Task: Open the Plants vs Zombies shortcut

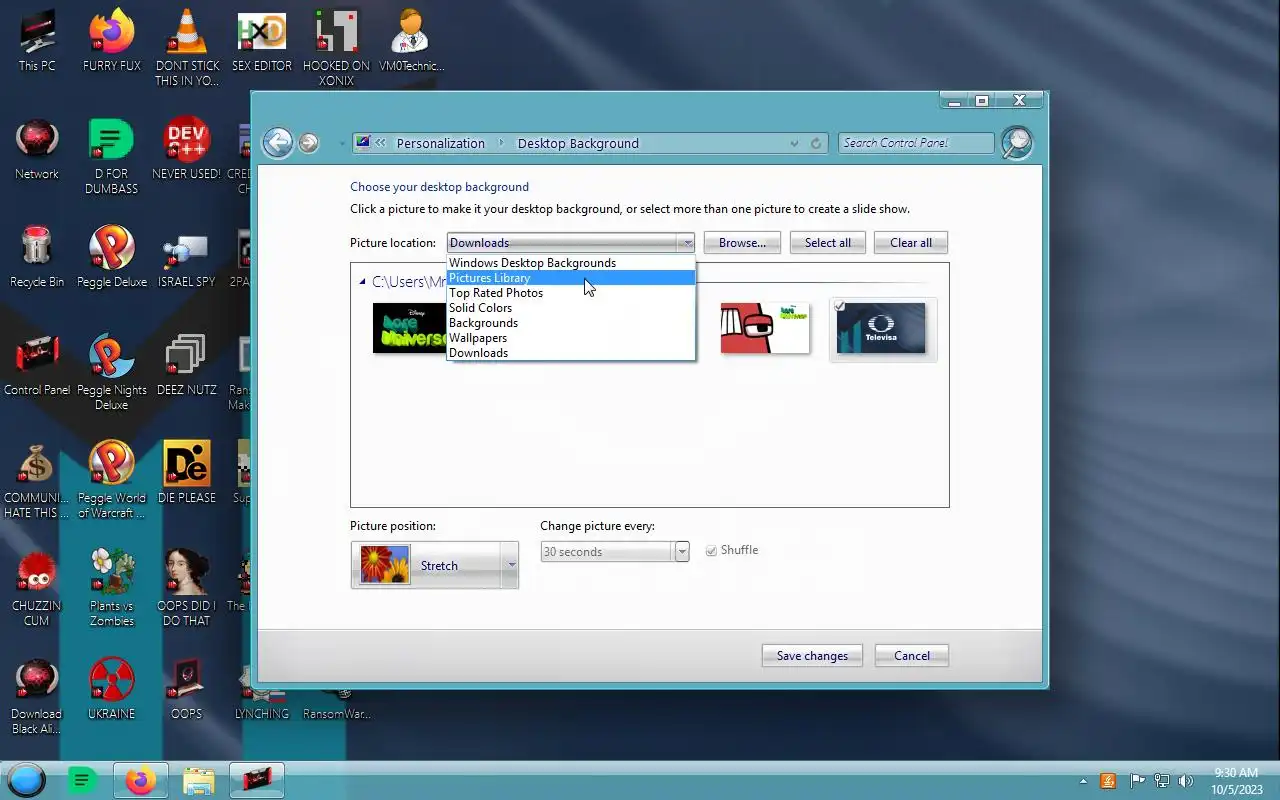Action: [x=111, y=588]
